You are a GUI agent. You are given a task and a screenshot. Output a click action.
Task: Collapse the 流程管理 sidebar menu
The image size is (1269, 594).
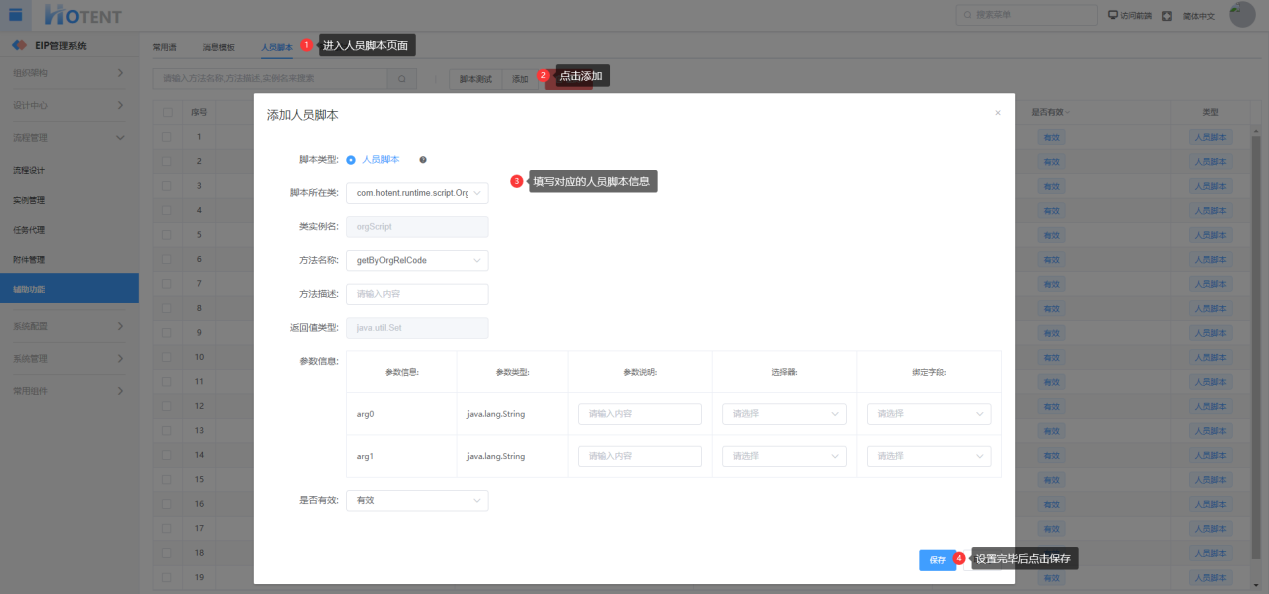[69, 137]
